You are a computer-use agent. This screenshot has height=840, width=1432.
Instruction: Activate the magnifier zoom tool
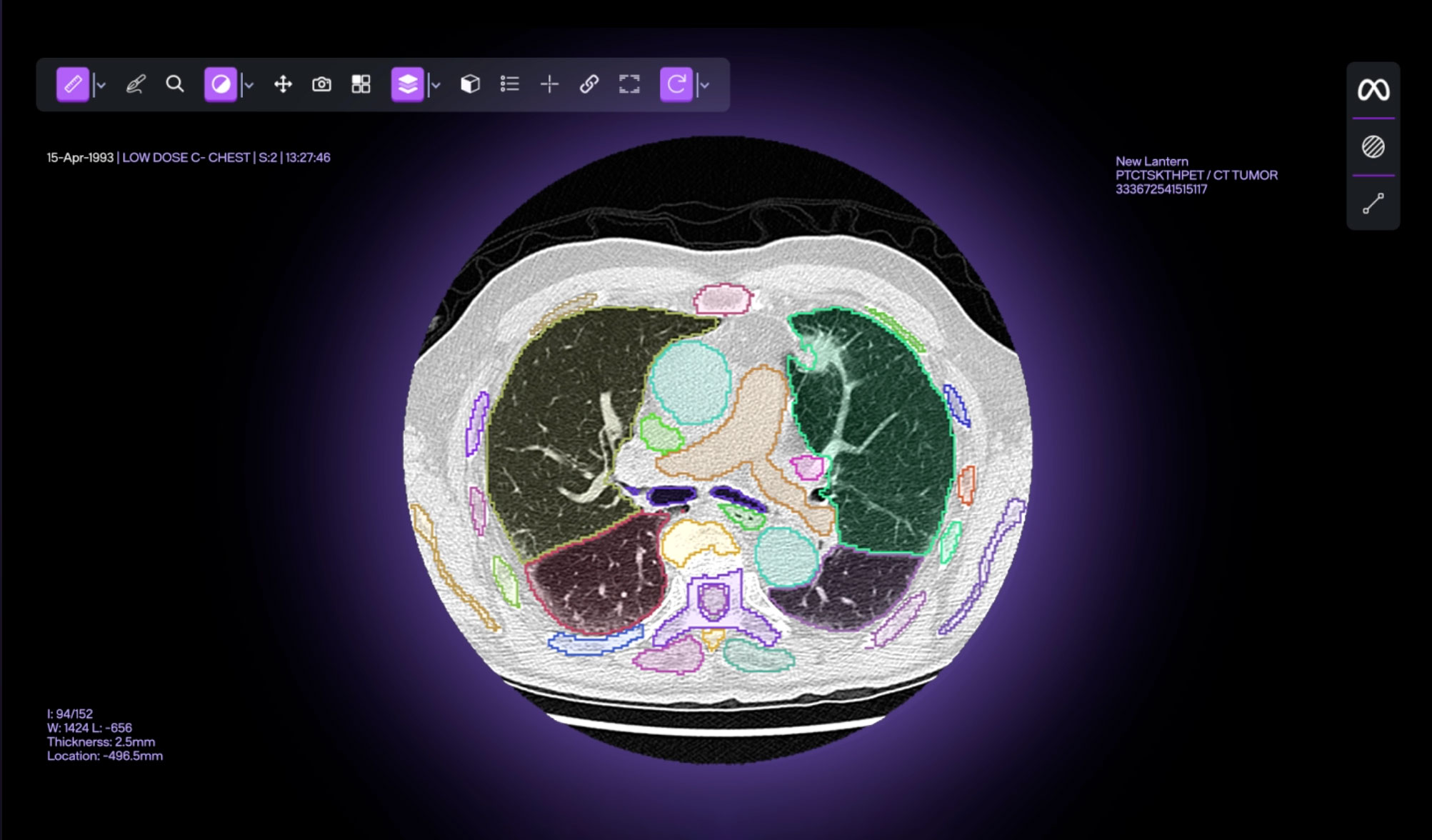pos(175,85)
